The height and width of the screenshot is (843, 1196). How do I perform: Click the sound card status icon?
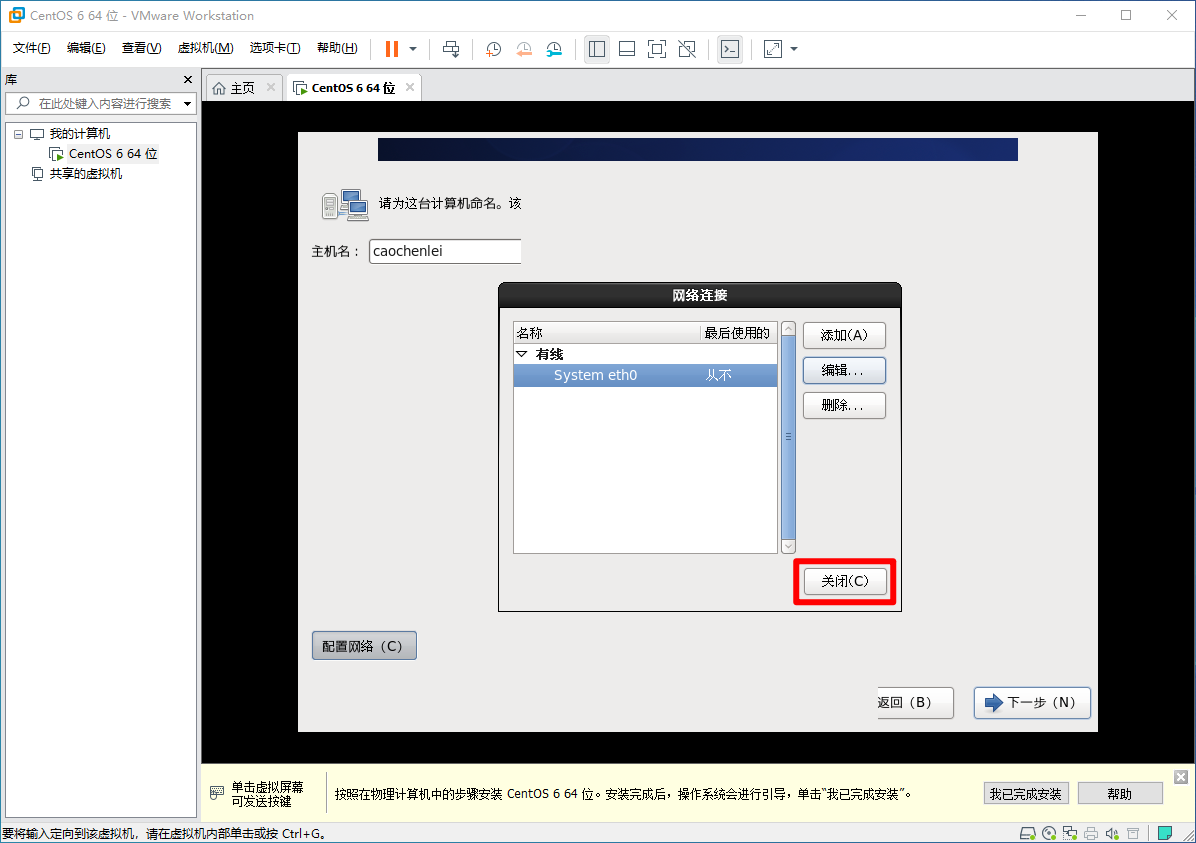(x=1112, y=833)
